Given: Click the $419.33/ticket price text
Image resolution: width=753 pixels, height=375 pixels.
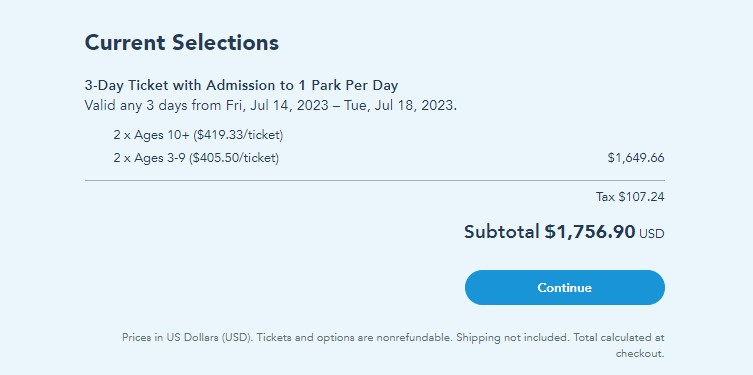Looking at the screenshot, I should (238, 135).
